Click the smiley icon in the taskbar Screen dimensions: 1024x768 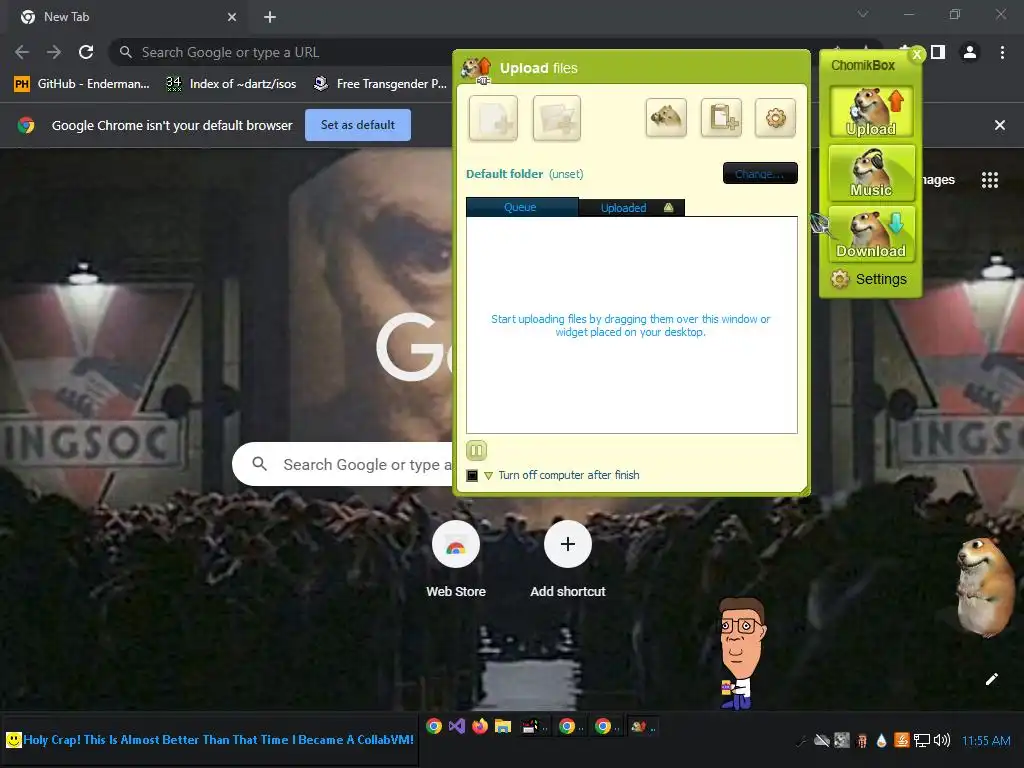13,740
